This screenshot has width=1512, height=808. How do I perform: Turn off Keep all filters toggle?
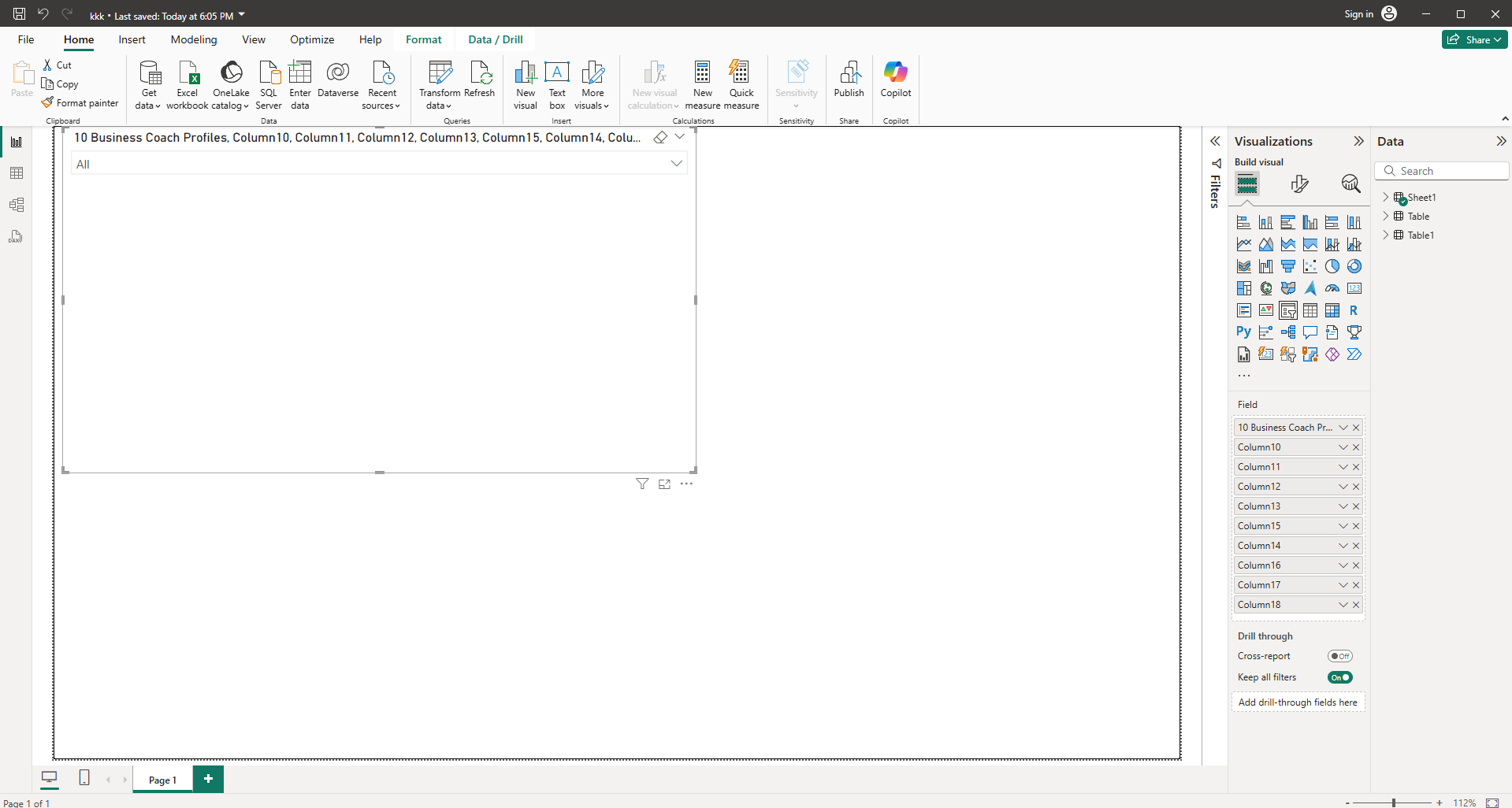(x=1339, y=677)
